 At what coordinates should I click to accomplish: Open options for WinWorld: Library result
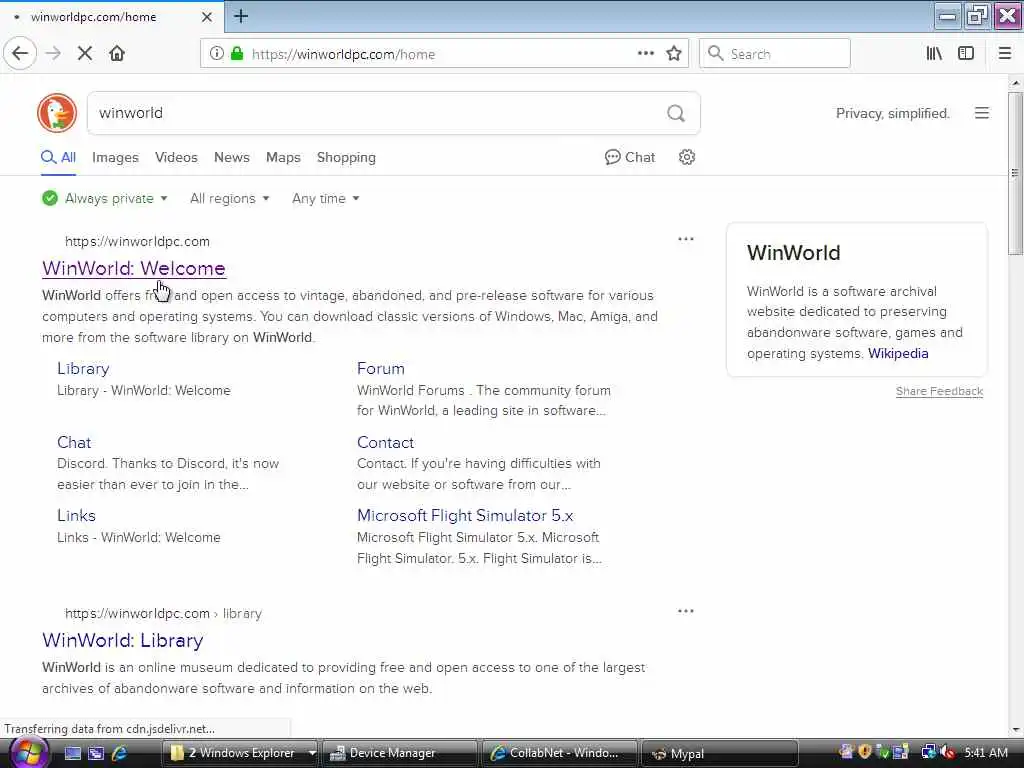coord(686,611)
